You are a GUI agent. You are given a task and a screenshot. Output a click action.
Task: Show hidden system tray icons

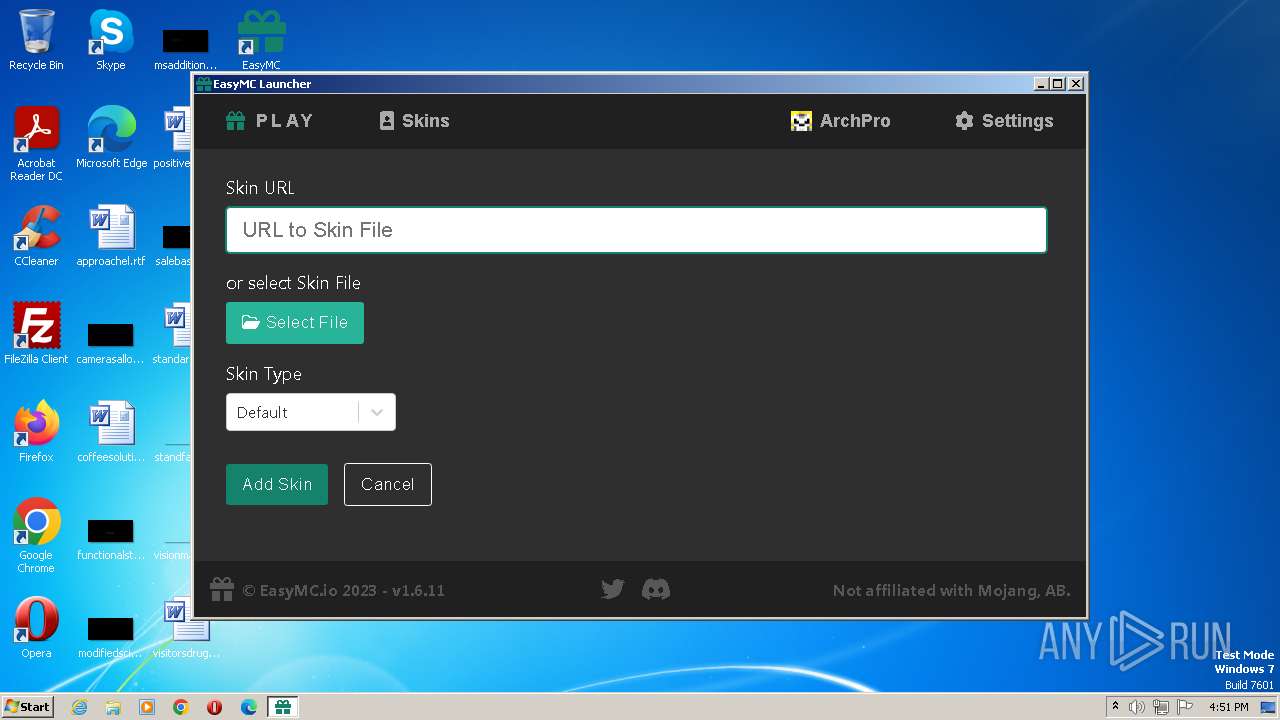1115,707
